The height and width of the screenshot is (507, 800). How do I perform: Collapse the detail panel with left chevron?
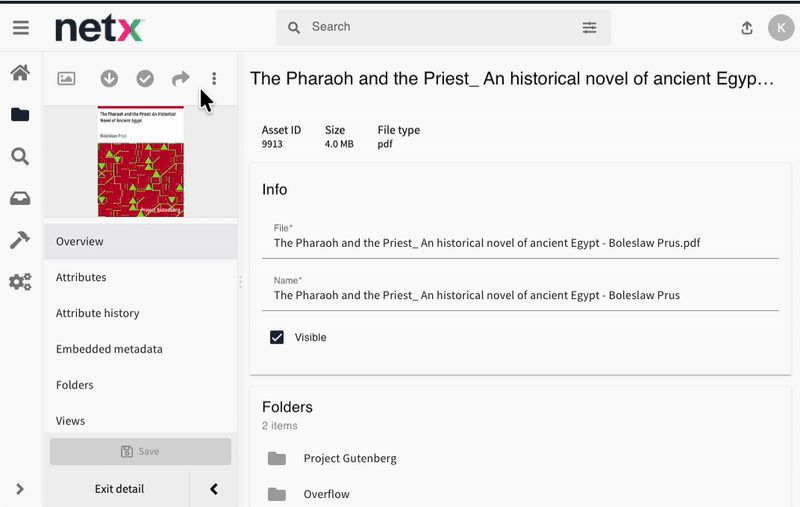click(x=214, y=489)
